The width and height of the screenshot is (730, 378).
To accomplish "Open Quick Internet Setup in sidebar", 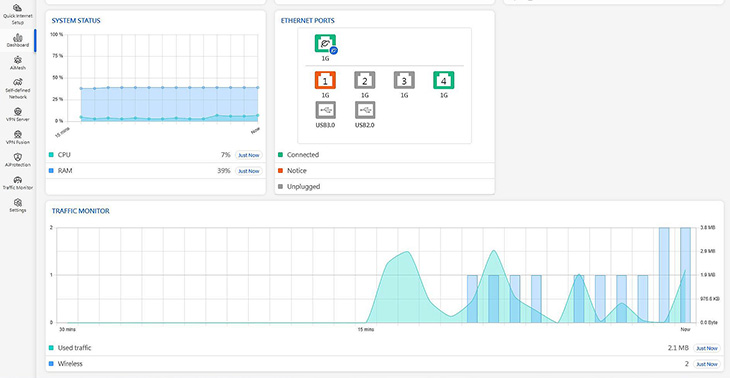I will click(x=18, y=14).
